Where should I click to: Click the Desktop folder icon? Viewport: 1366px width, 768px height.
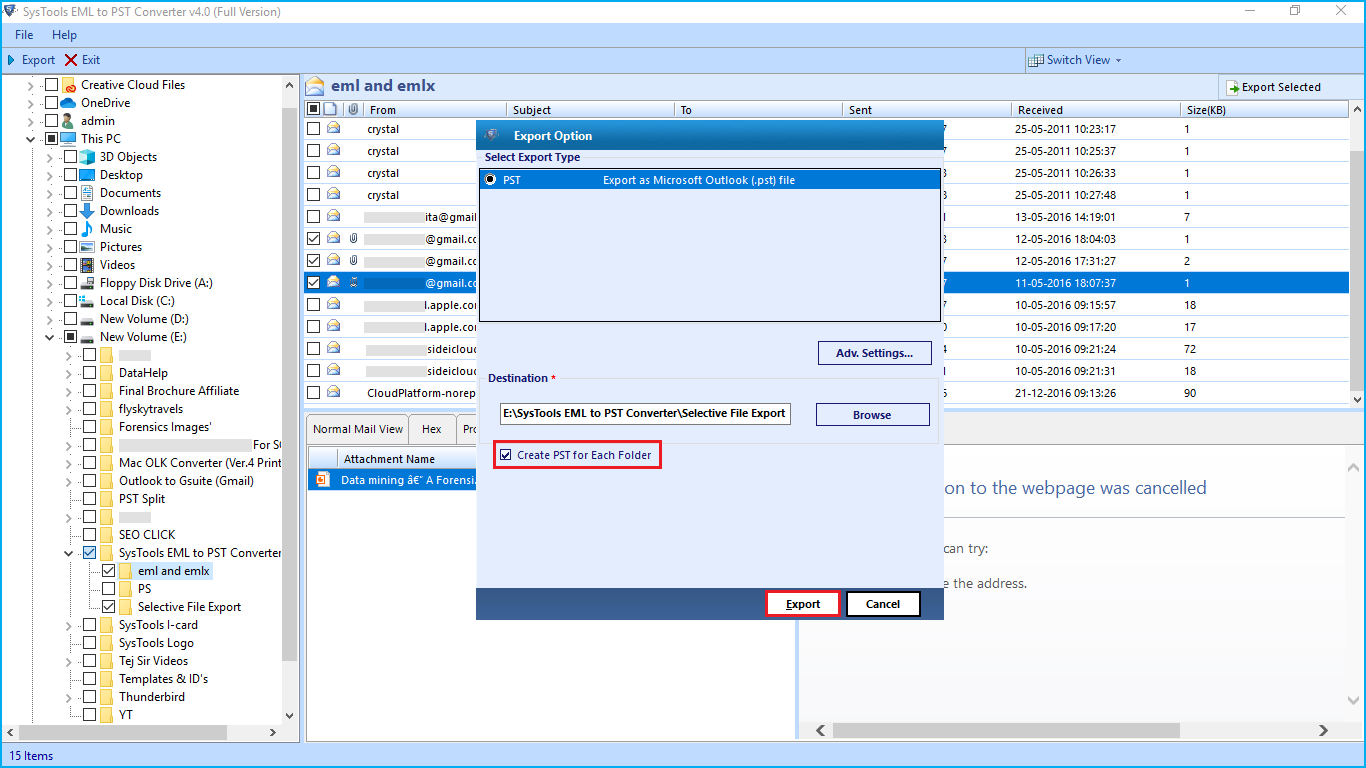[x=88, y=175]
